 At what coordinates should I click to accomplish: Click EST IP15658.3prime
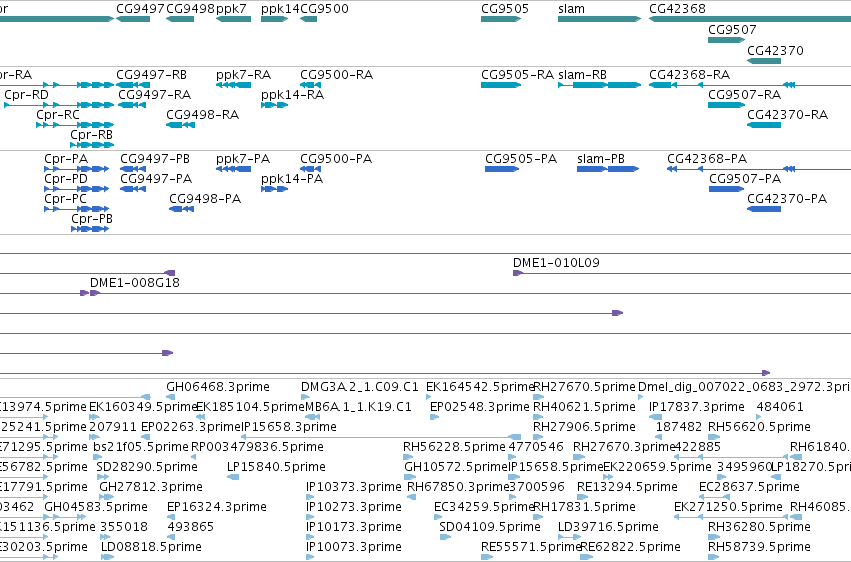click(289, 427)
